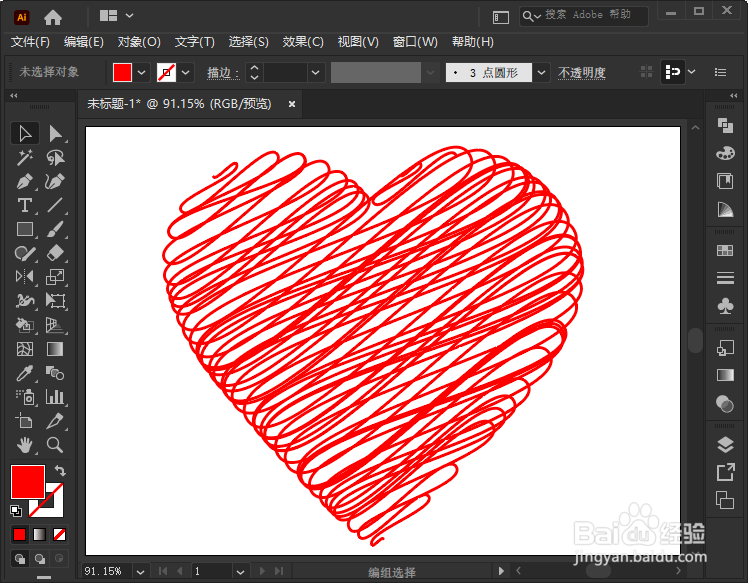Open the Color Guide palette panel

725,210
